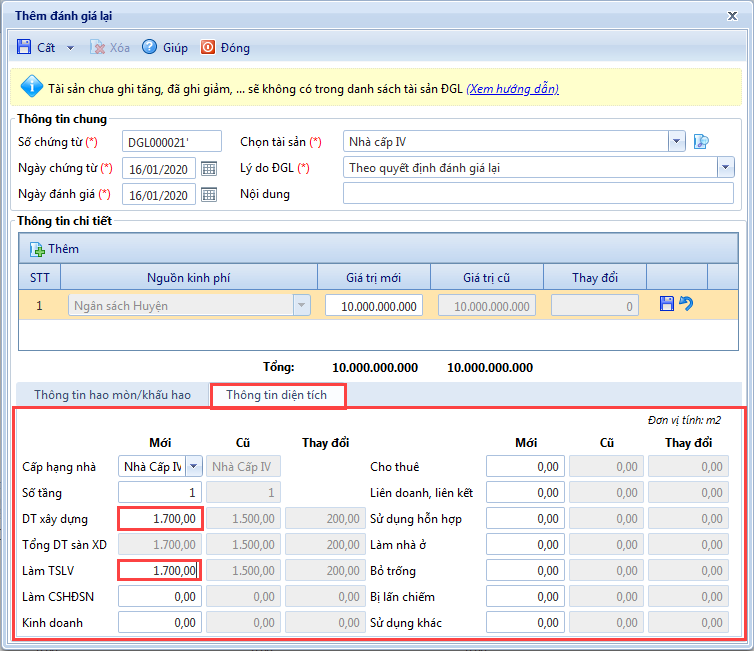Click the Thay đổi grid column header
The width and height of the screenshot is (754, 651).
595,277
